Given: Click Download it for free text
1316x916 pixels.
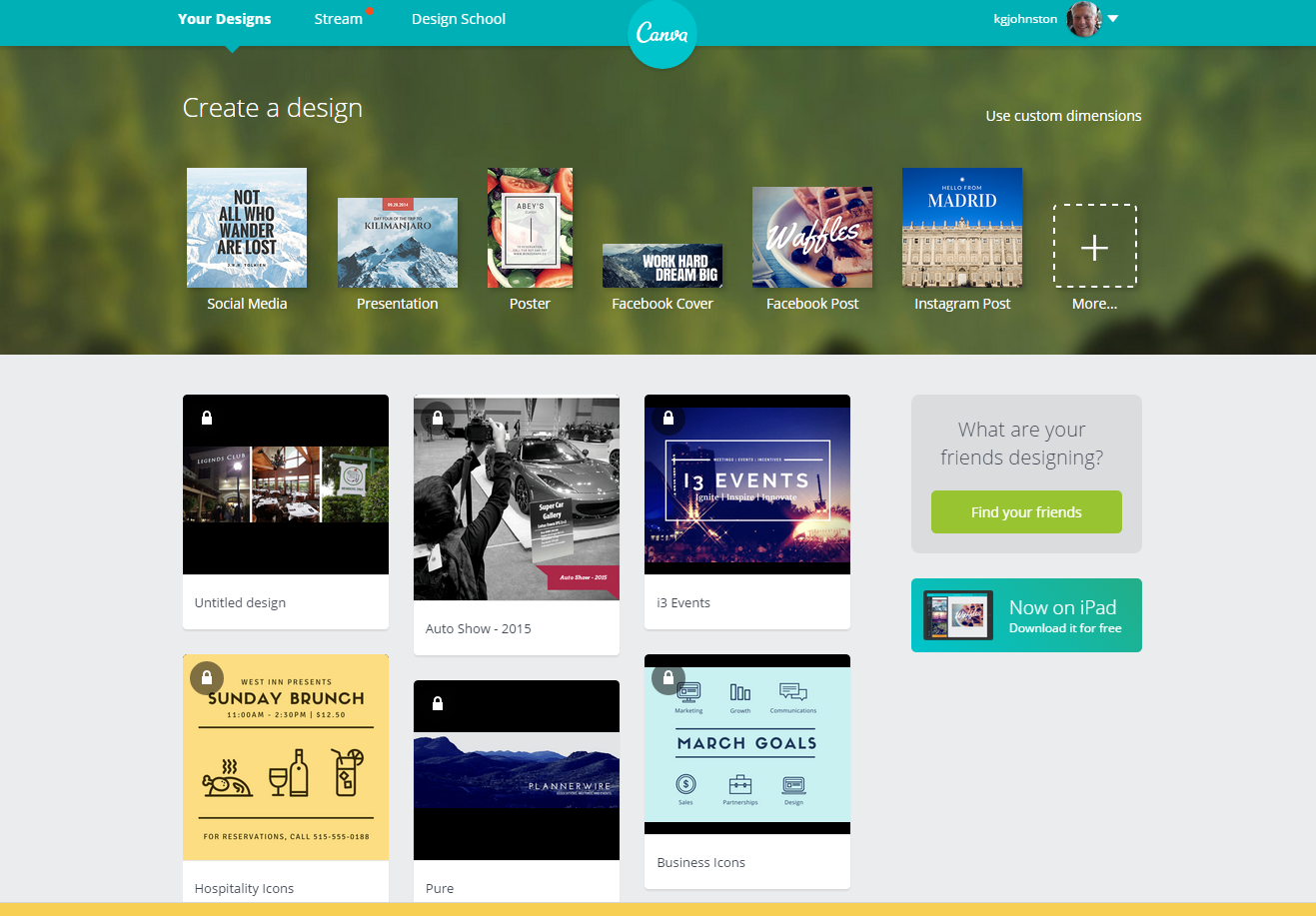Looking at the screenshot, I should click(1065, 628).
